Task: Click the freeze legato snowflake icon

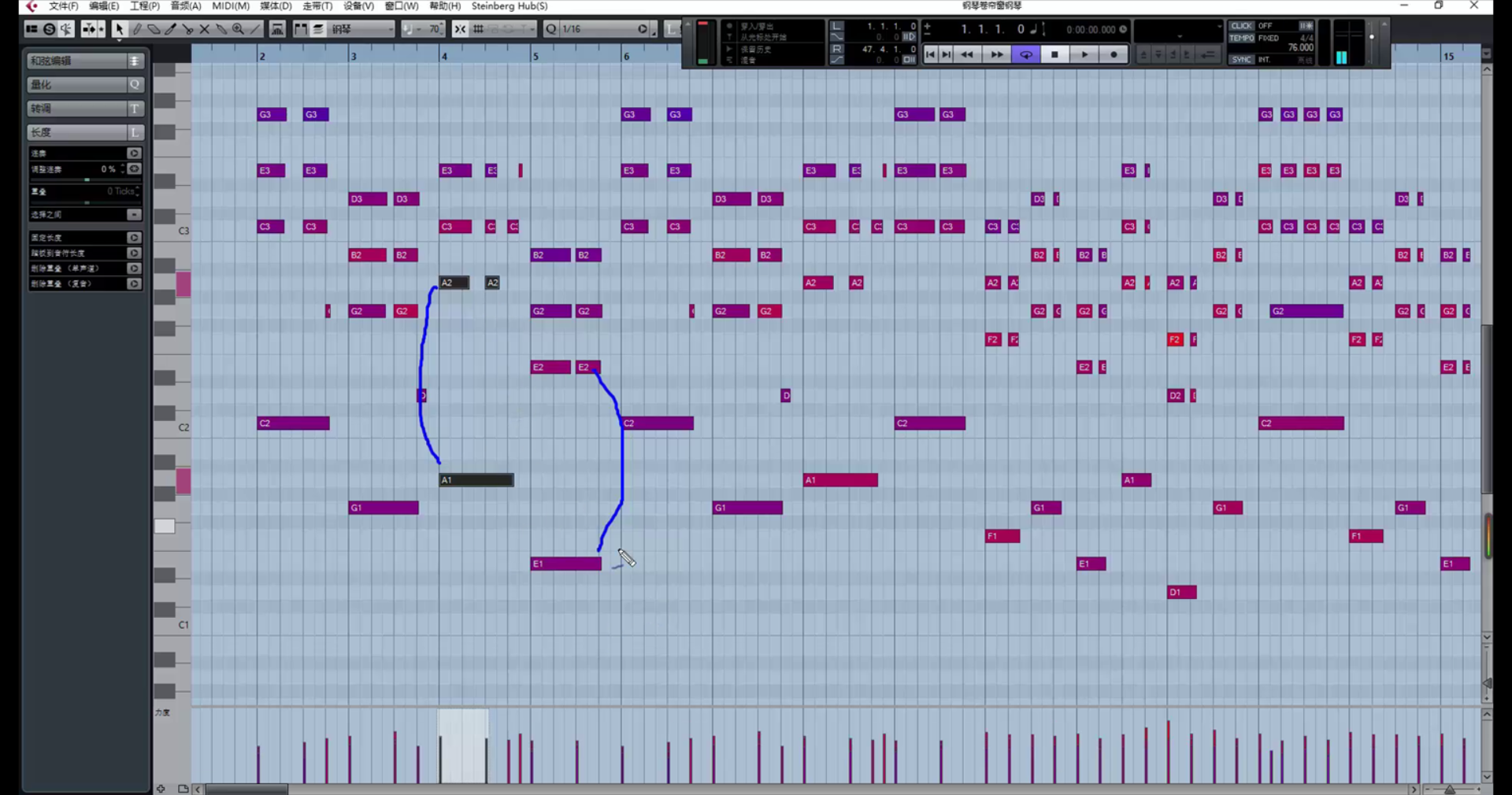Action: pos(134,168)
